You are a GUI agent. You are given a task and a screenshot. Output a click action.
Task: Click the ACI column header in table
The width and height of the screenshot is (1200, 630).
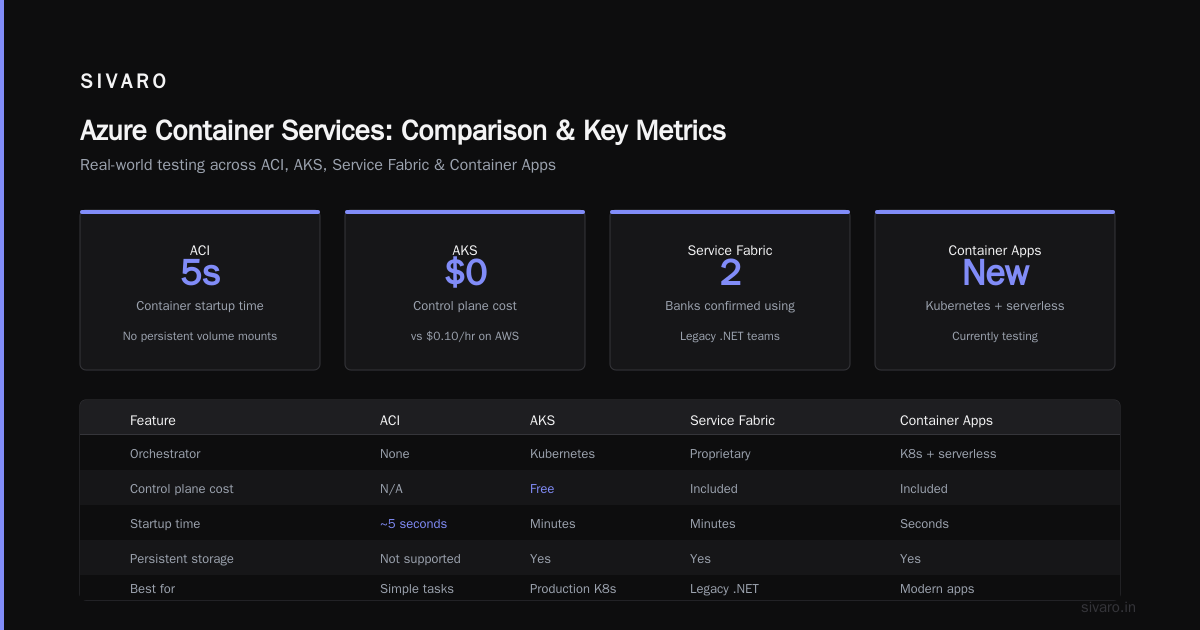pyautogui.click(x=390, y=420)
